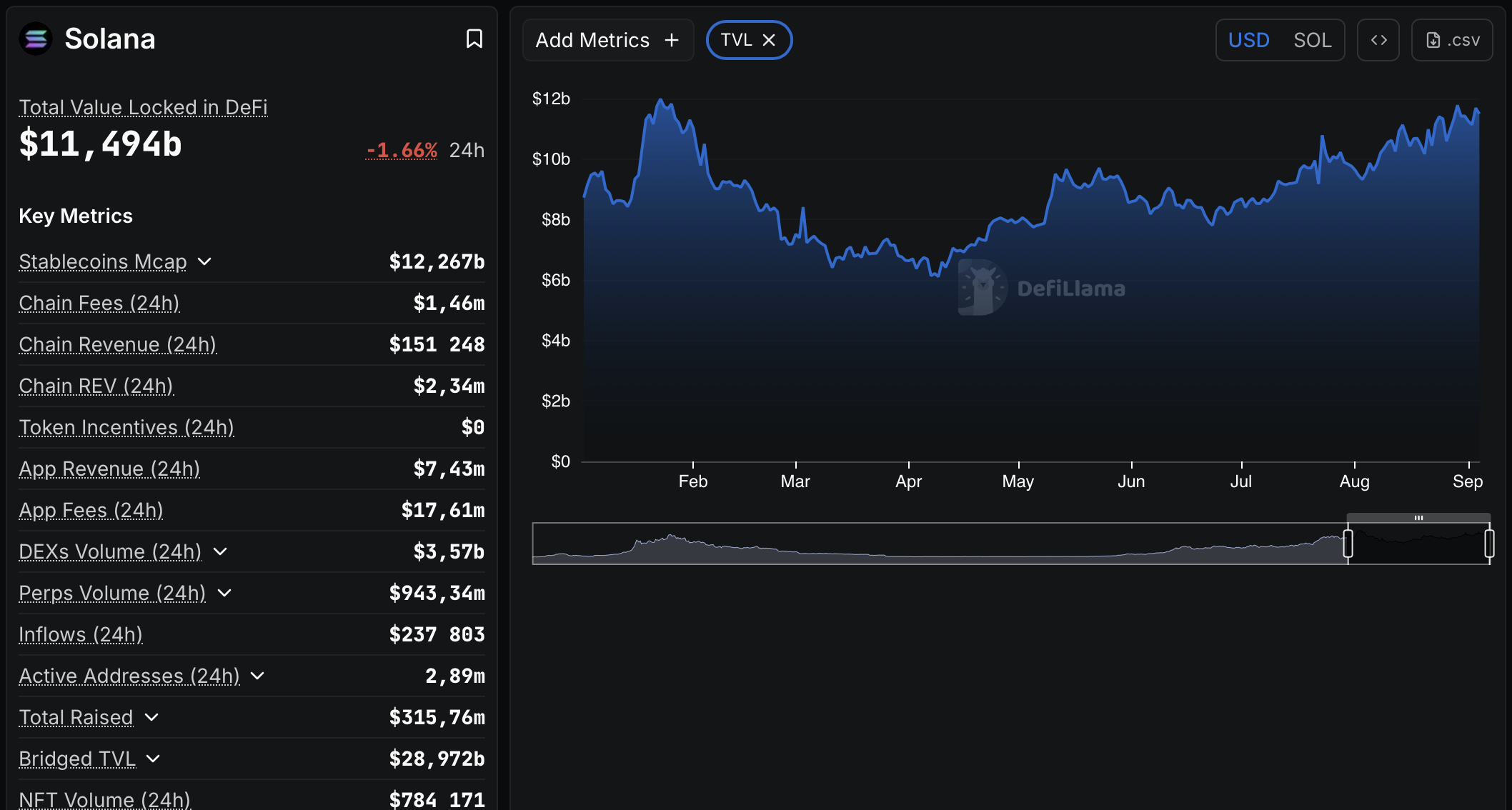The width and height of the screenshot is (1512, 810).
Task: Open the embed code icon button
Action: (1378, 40)
